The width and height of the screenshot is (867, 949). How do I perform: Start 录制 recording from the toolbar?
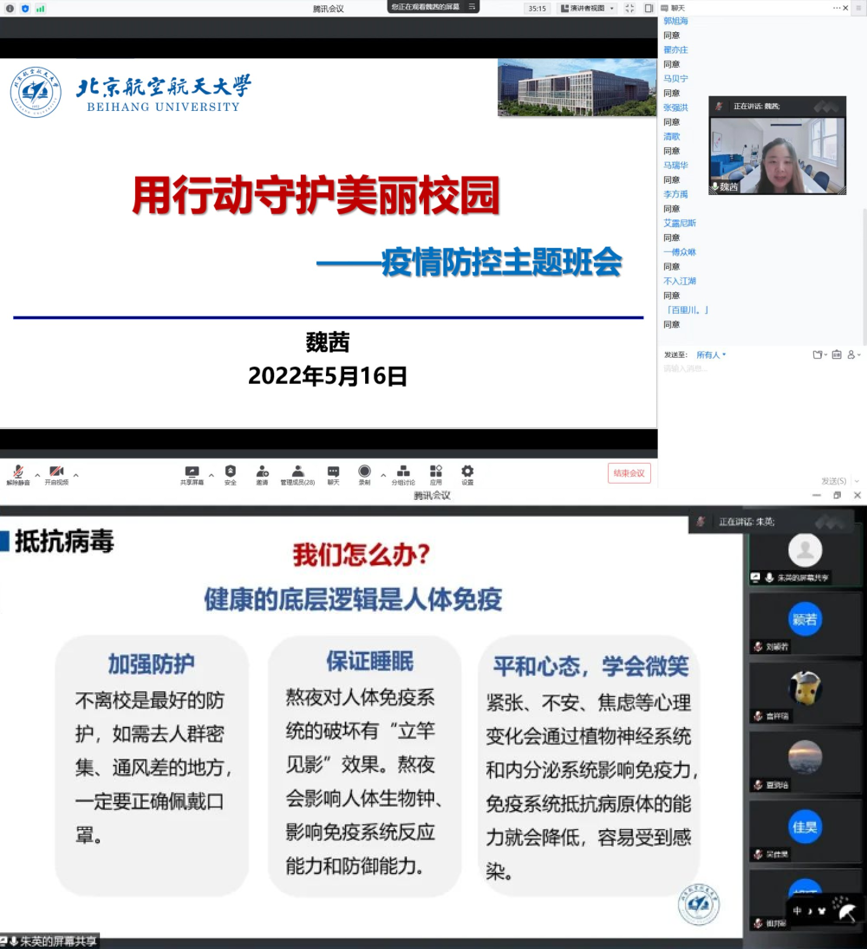pyautogui.click(x=365, y=471)
